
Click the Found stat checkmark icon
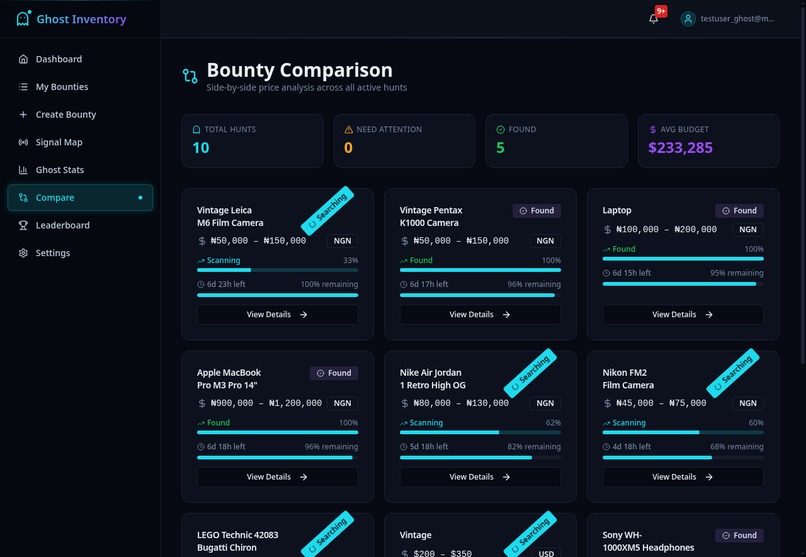pyautogui.click(x=500, y=129)
